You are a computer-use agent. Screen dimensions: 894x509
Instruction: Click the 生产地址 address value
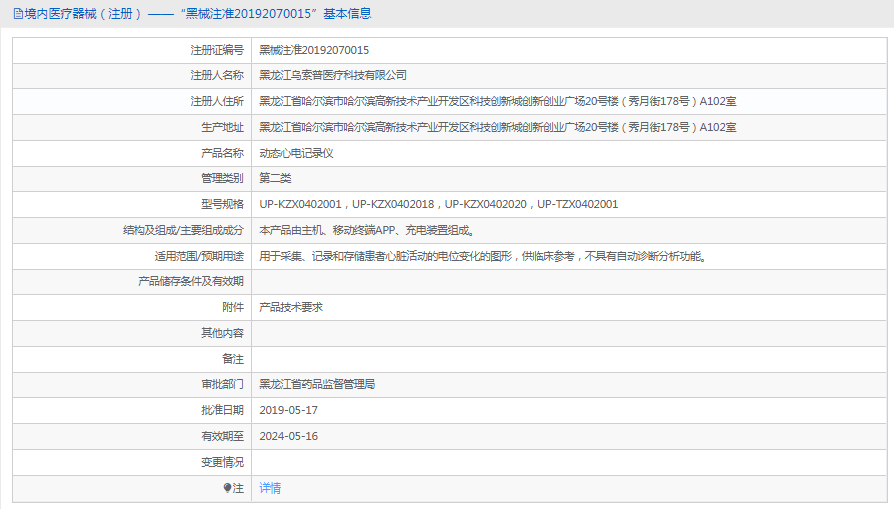click(x=498, y=127)
